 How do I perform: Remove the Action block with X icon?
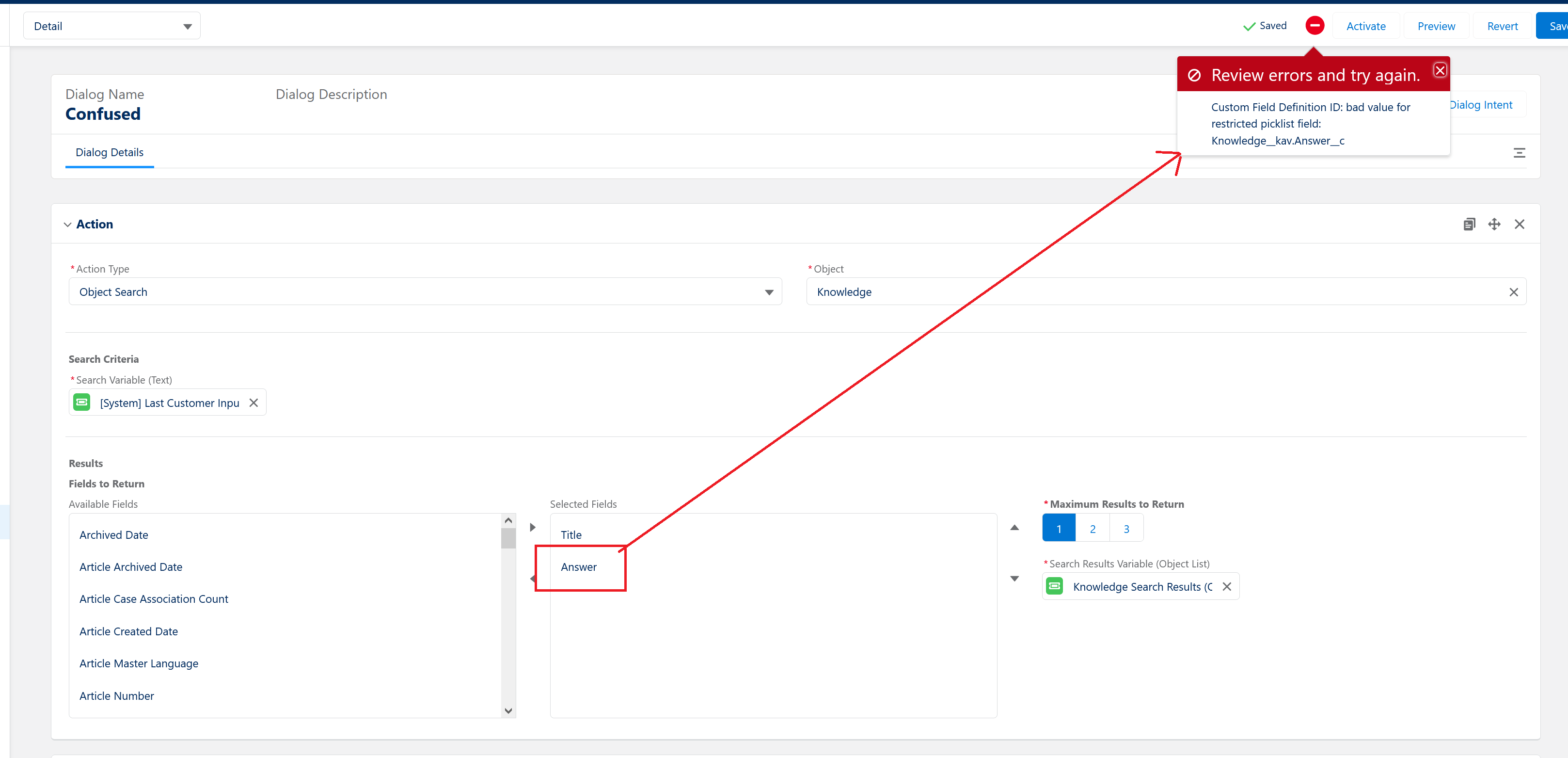[x=1519, y=224]
